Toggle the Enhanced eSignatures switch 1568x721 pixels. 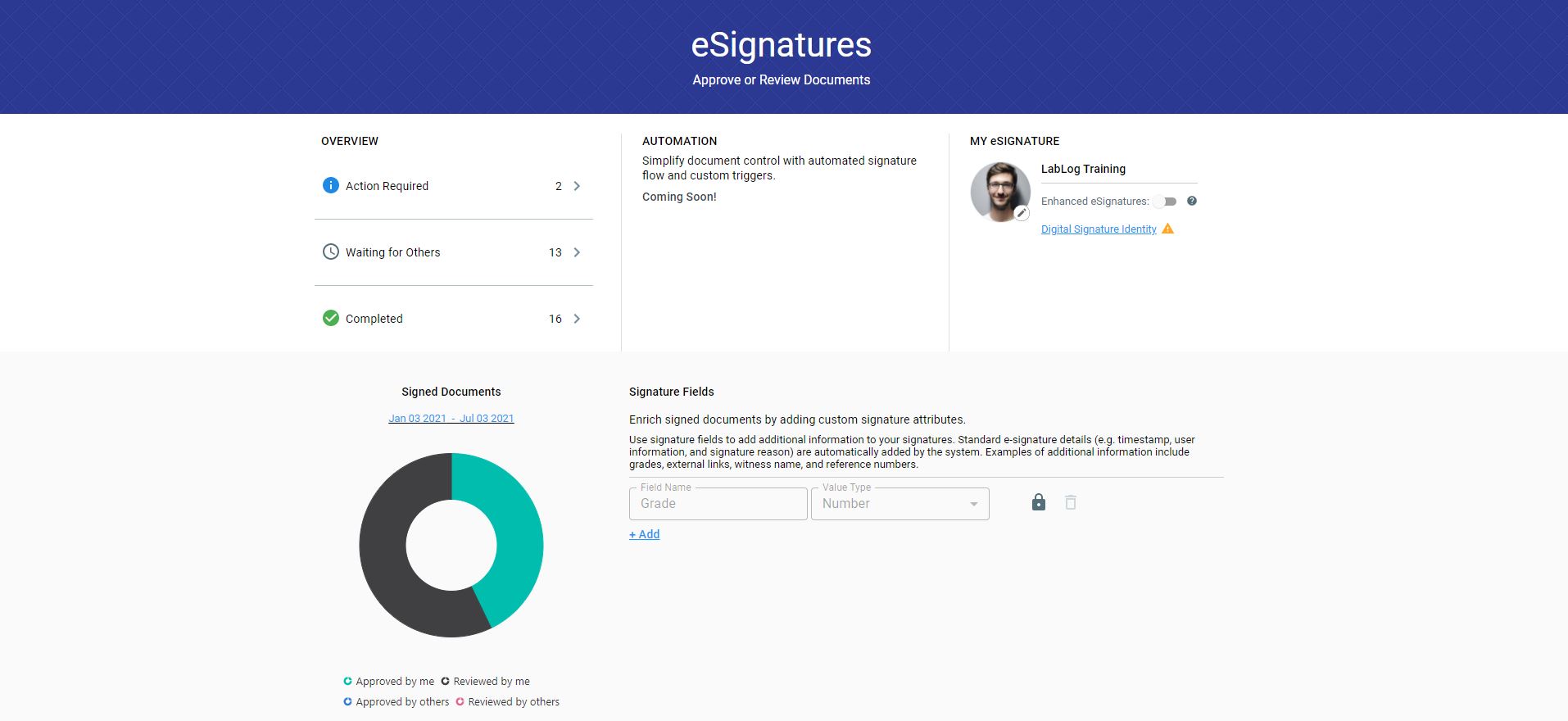1165,202
